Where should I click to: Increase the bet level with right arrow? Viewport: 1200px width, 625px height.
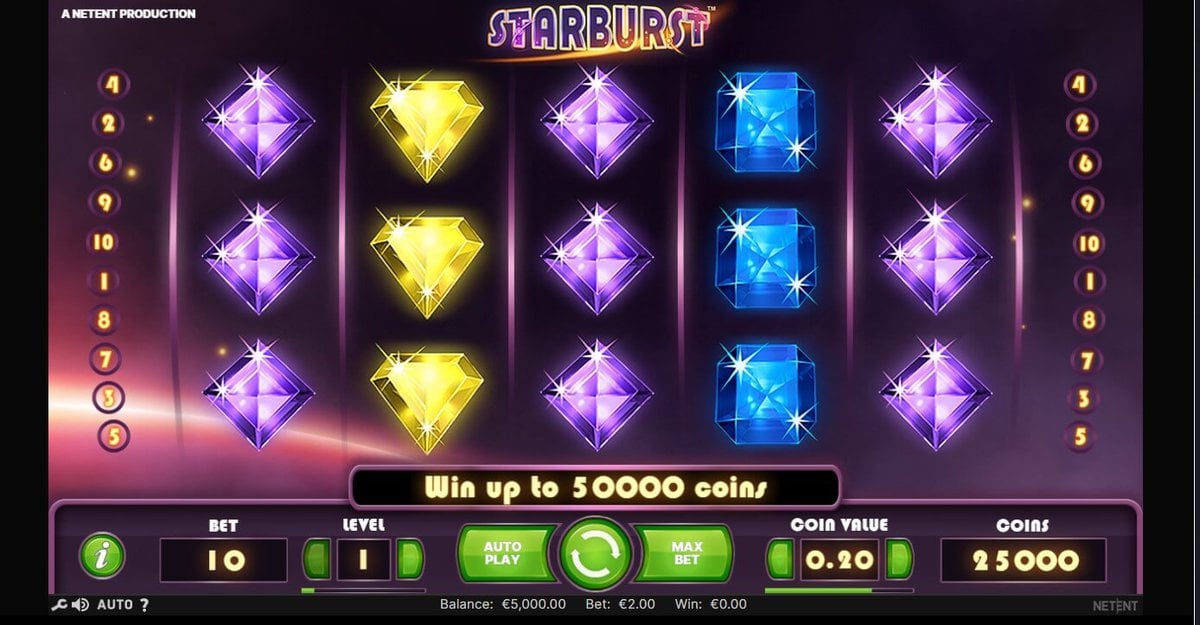[409, 559]
